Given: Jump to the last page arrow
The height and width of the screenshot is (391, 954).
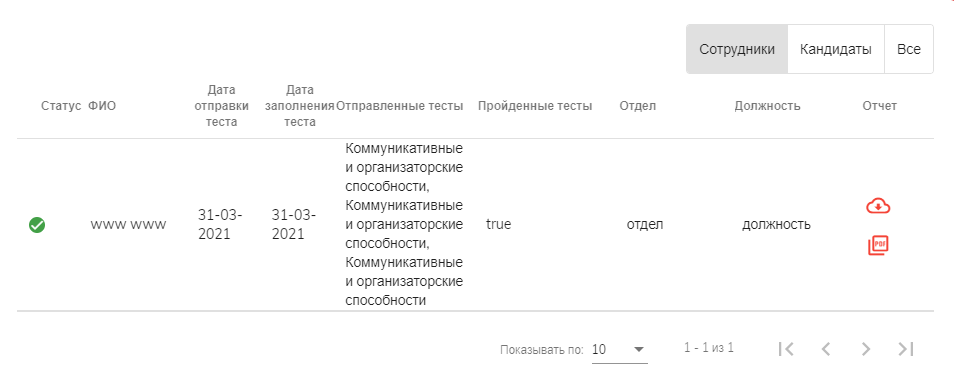Looking at the screenshot, I should [907, 349].
